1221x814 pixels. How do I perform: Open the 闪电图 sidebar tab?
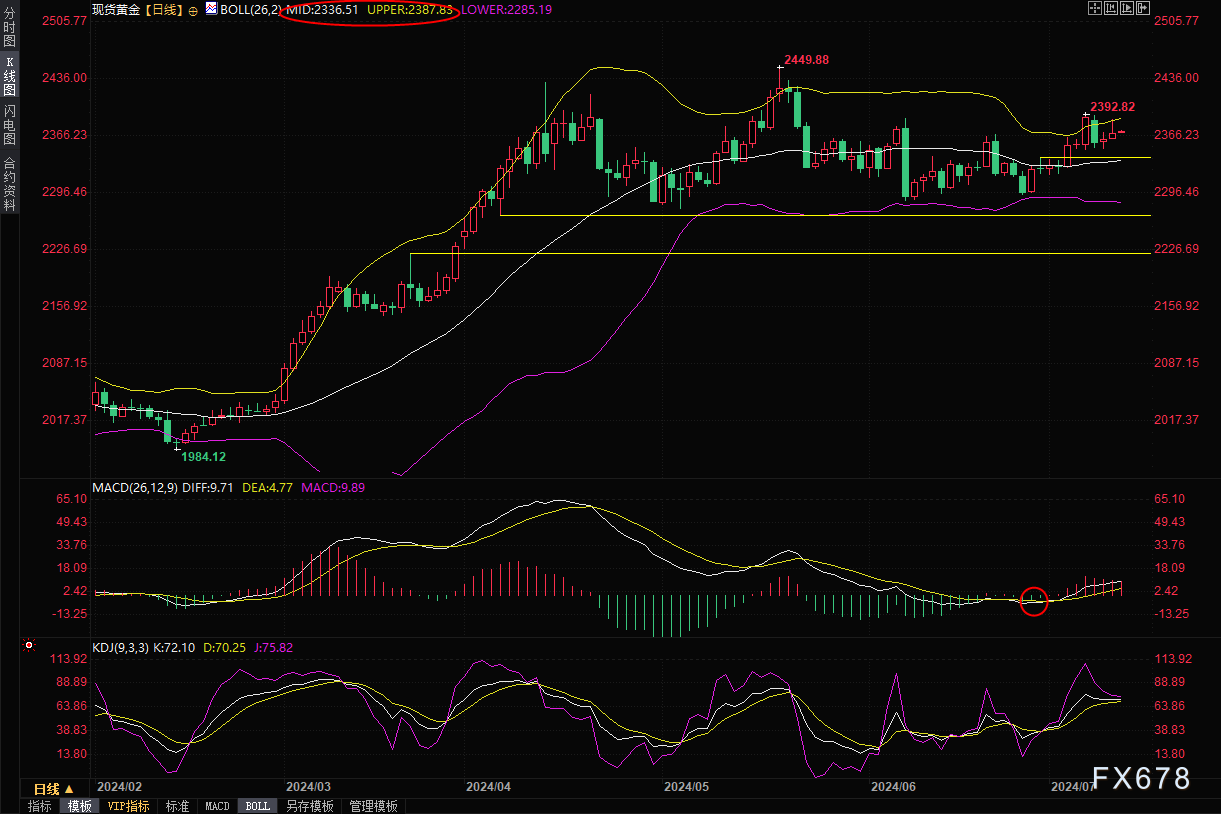point(9,125)
